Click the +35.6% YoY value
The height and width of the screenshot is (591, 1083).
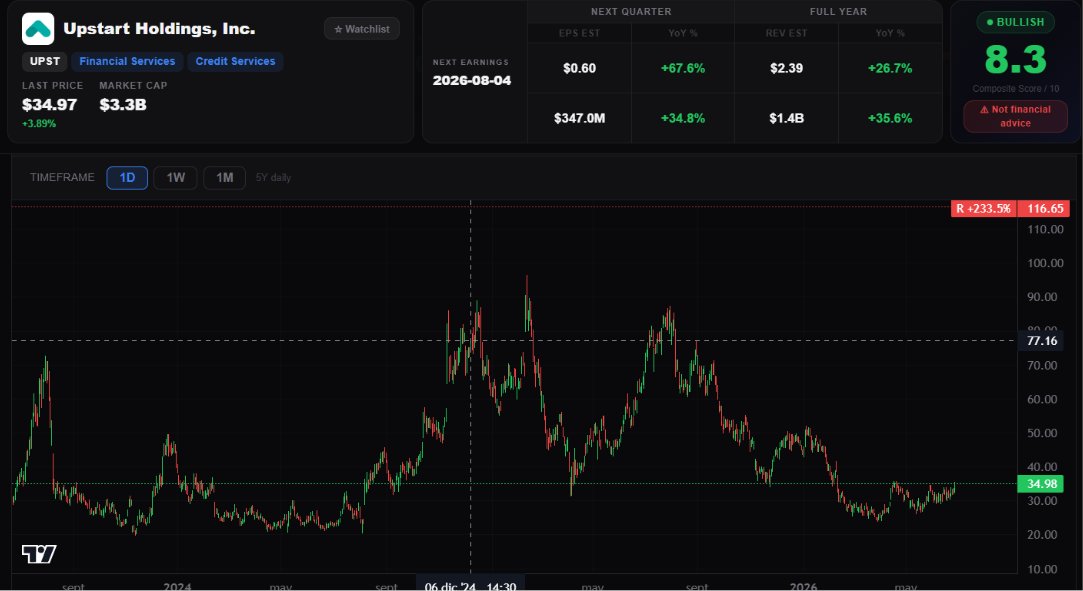tap(890, 118)
